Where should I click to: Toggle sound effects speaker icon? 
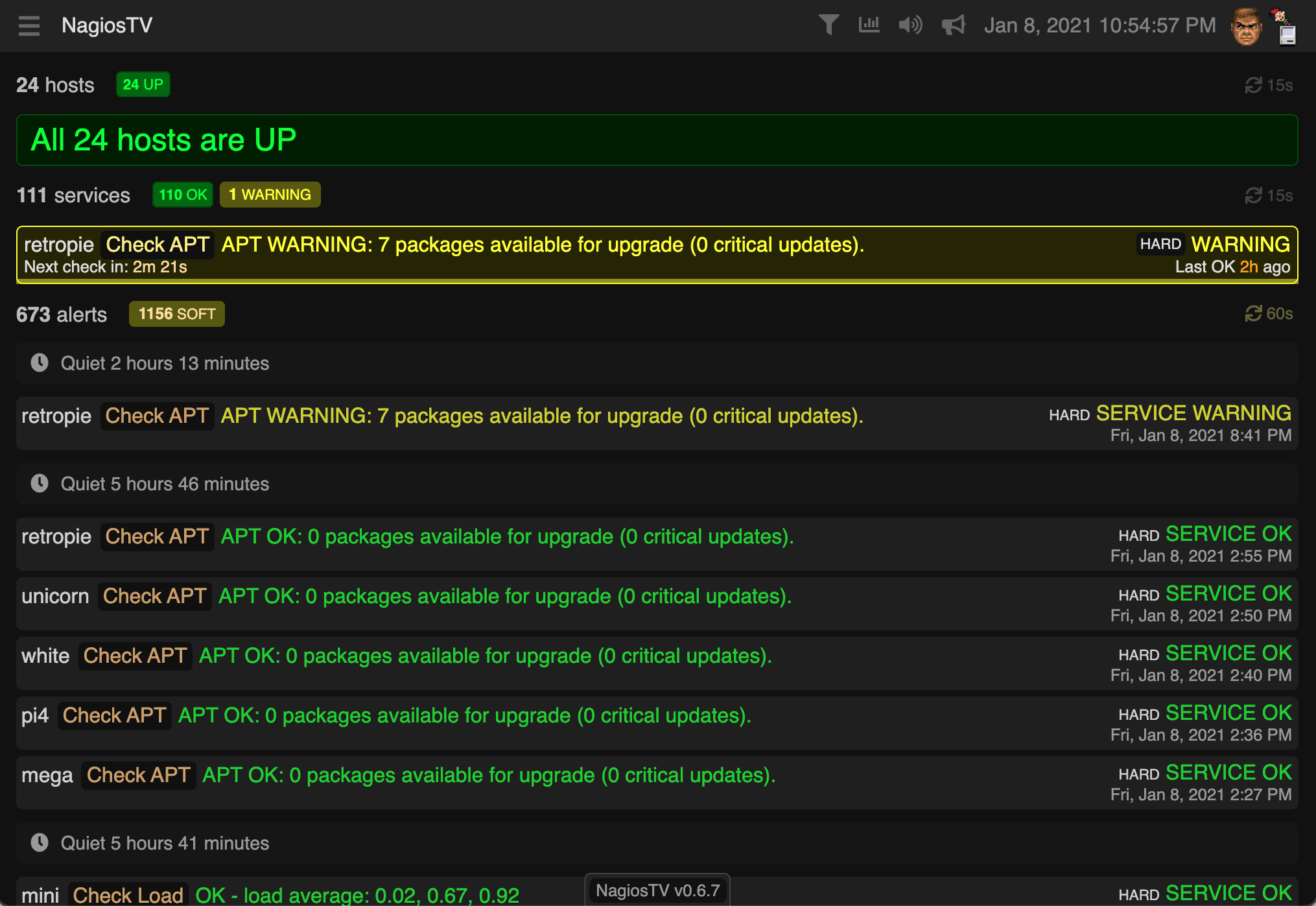tap(910, 25)
